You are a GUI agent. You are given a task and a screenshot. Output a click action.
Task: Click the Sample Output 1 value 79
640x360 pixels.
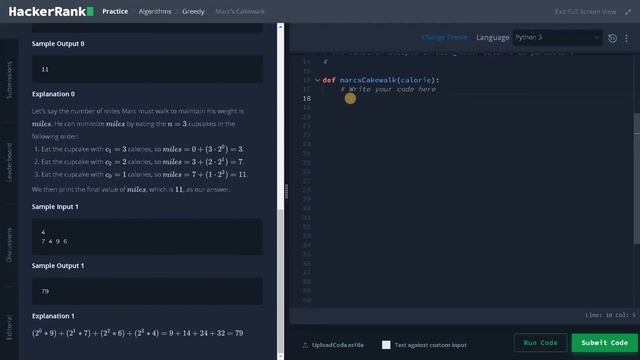(45, 291)
